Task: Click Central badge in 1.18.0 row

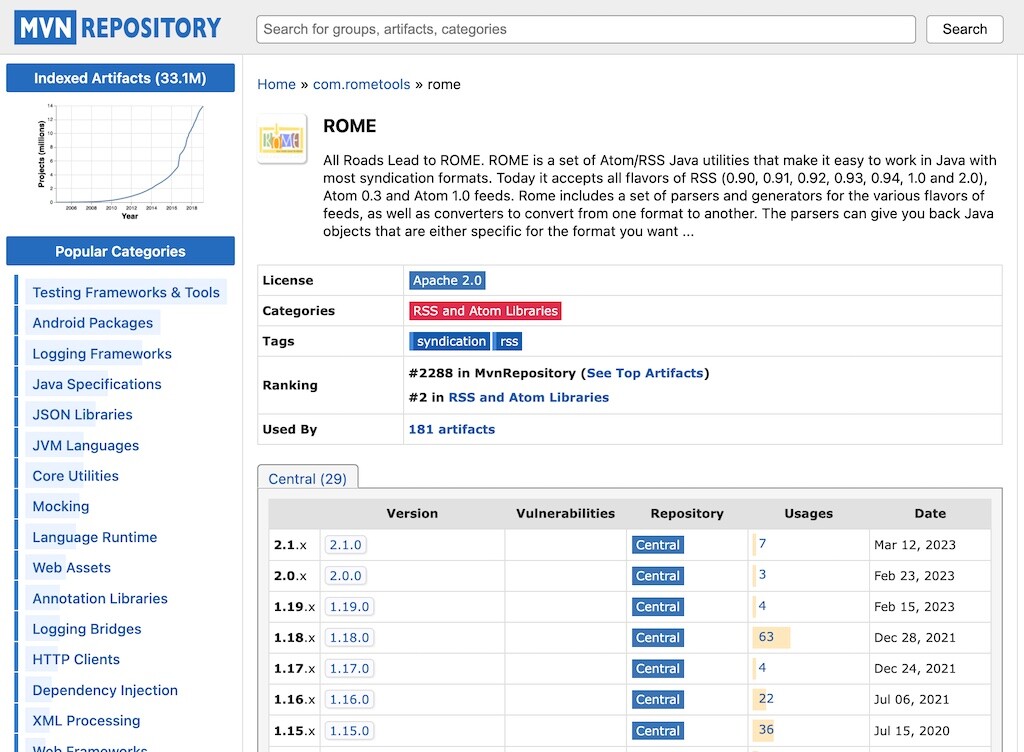Action: (658, 638)
